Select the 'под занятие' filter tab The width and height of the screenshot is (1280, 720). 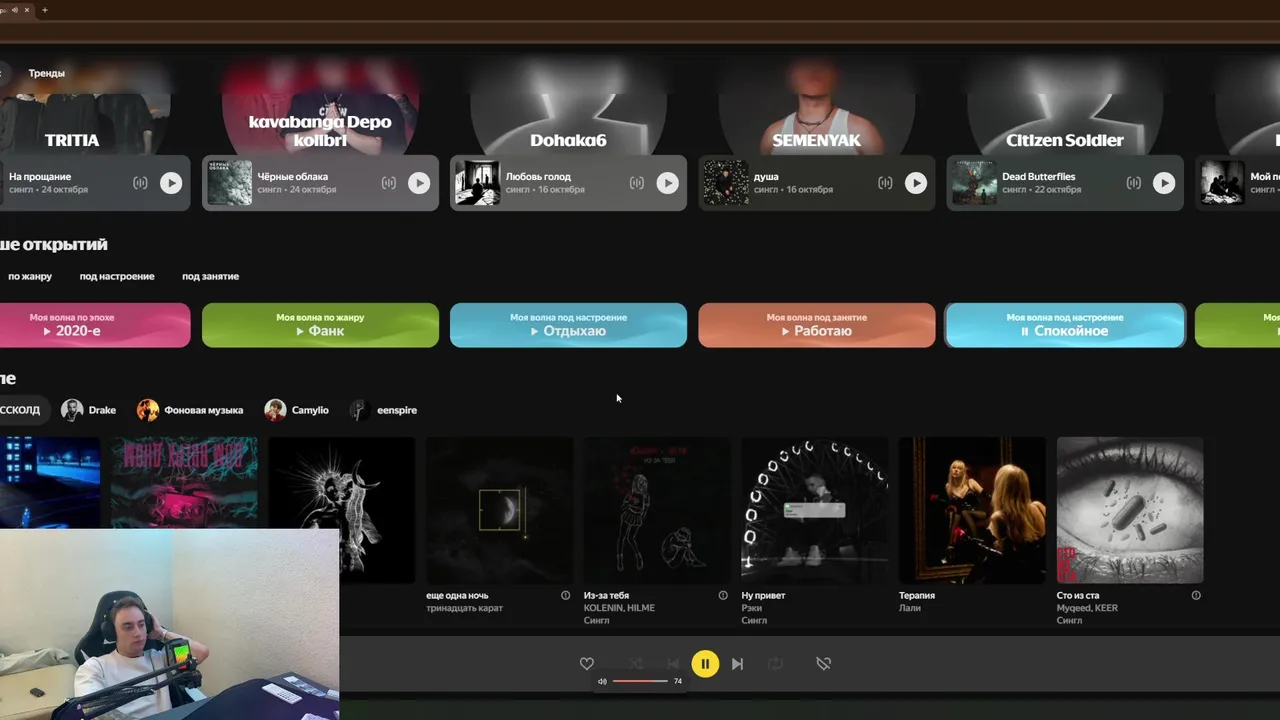(x=210, y=276)
